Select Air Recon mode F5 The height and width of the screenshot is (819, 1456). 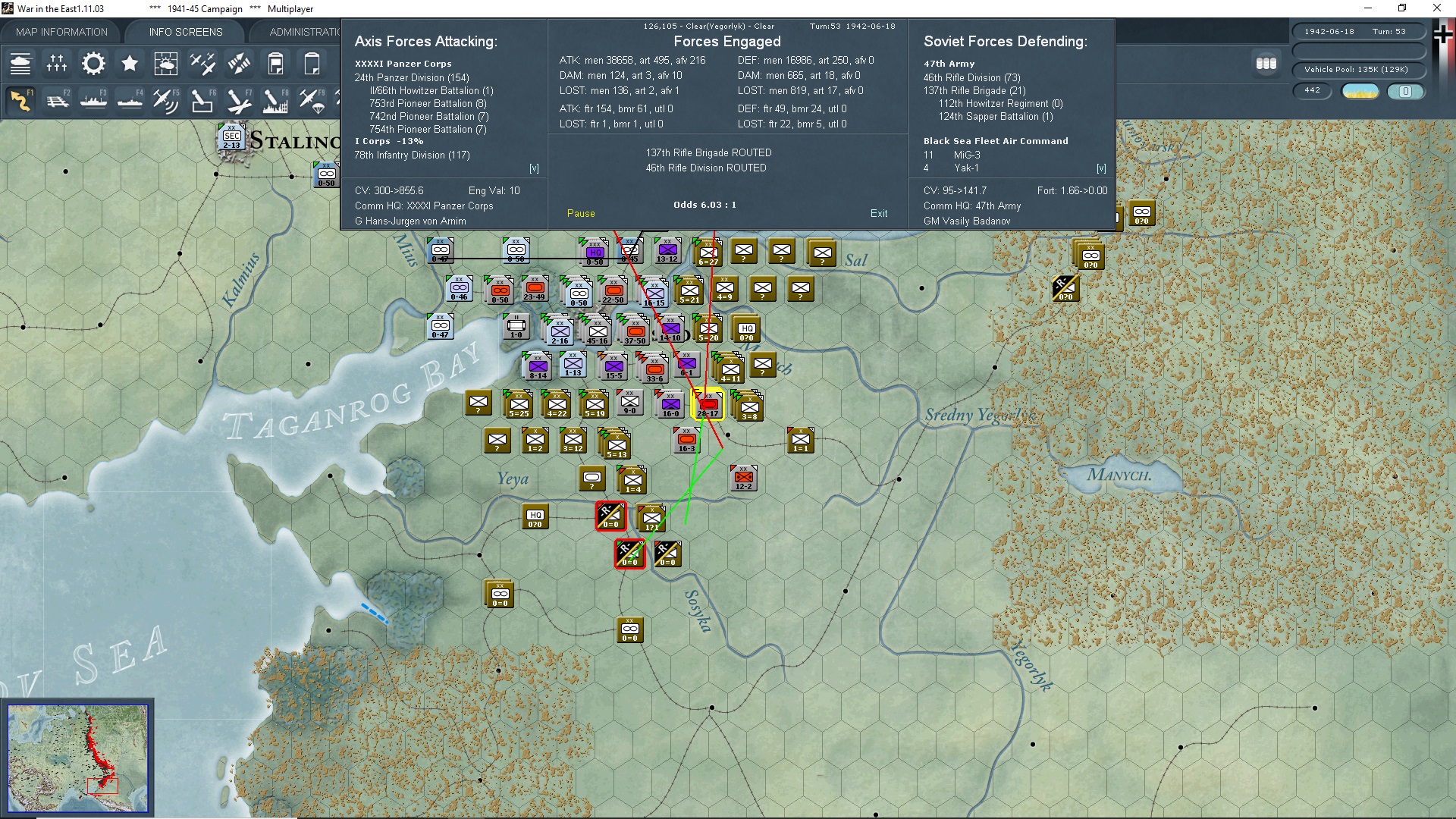tap(165, 100)
